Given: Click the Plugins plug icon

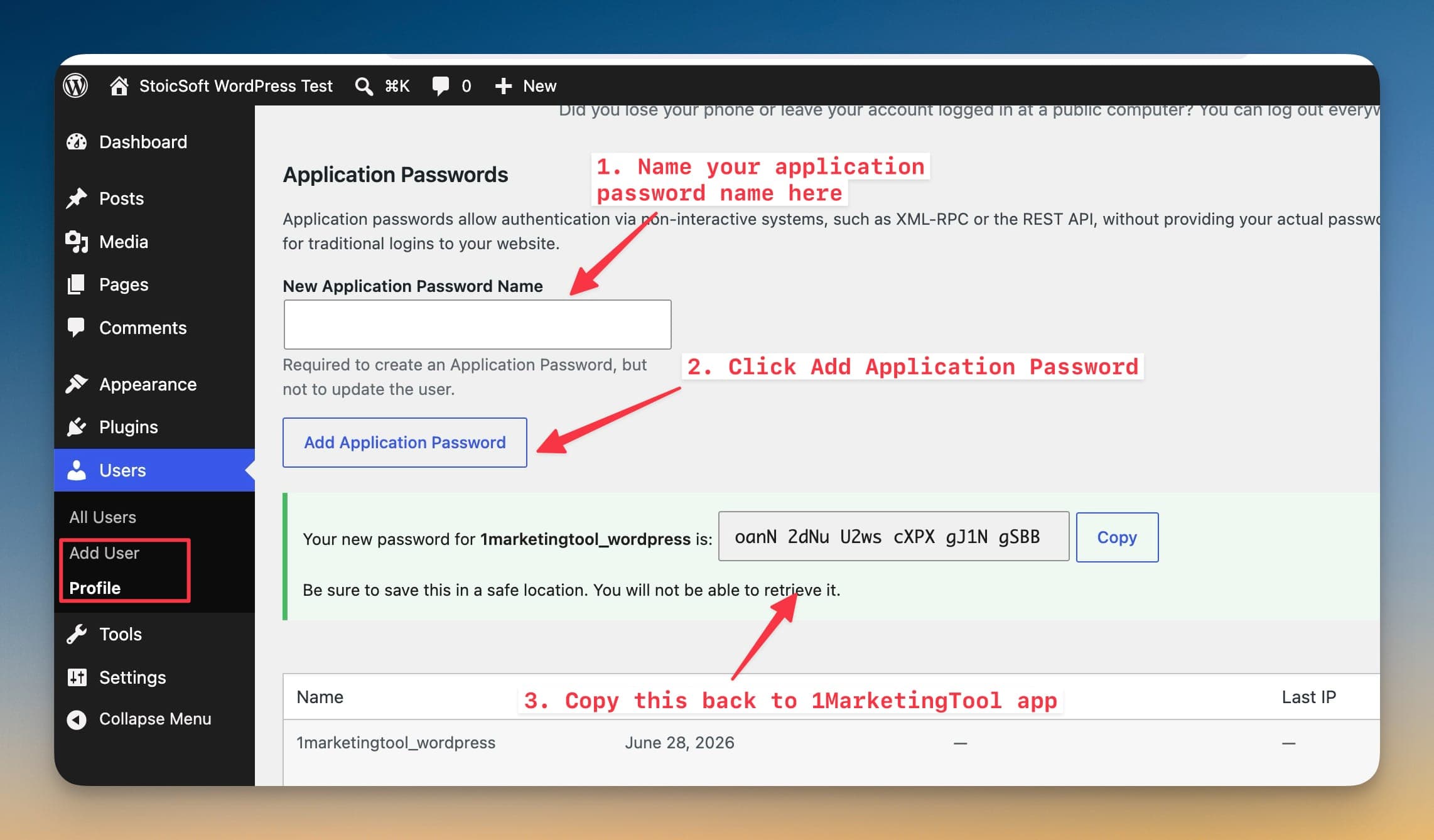Looking at the screenshot, I should pos(77,427).
